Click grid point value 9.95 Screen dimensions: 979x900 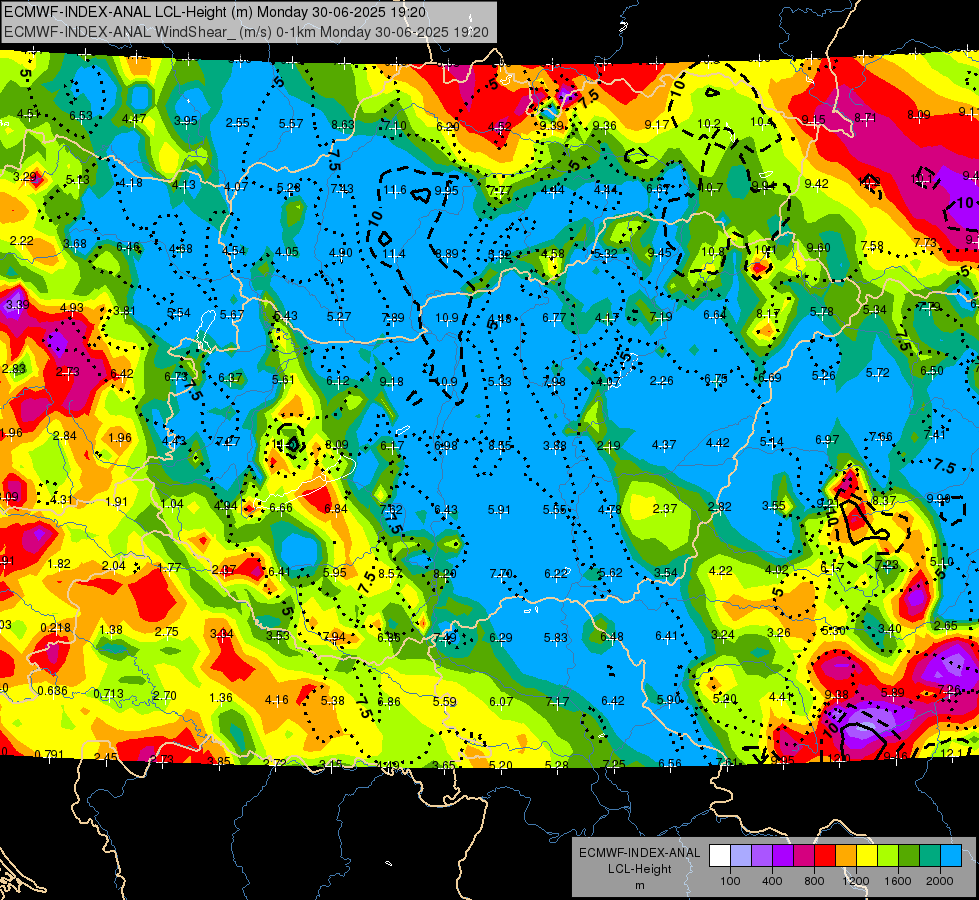click(446, 190)
